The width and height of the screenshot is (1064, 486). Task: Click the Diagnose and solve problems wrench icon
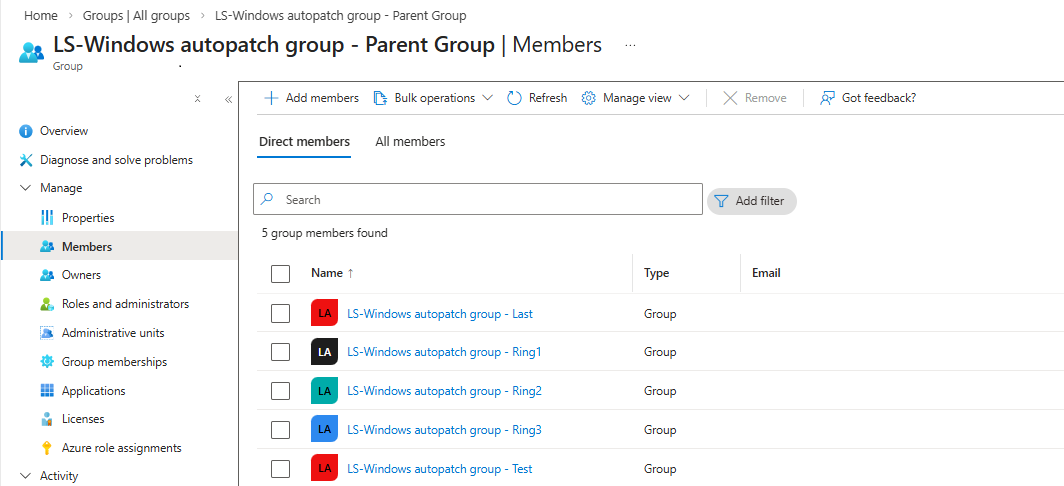(x=26, y=160)
